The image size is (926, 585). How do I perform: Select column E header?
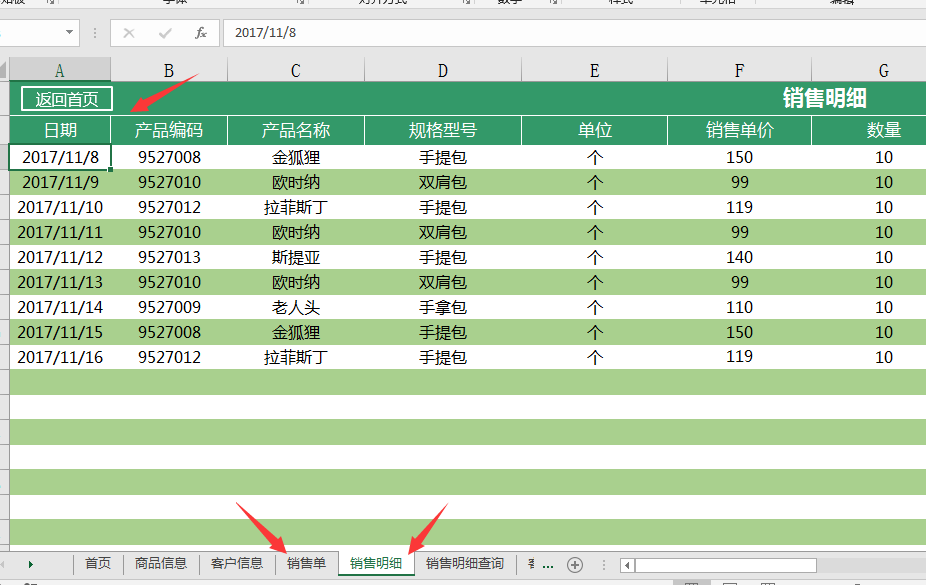595,70
